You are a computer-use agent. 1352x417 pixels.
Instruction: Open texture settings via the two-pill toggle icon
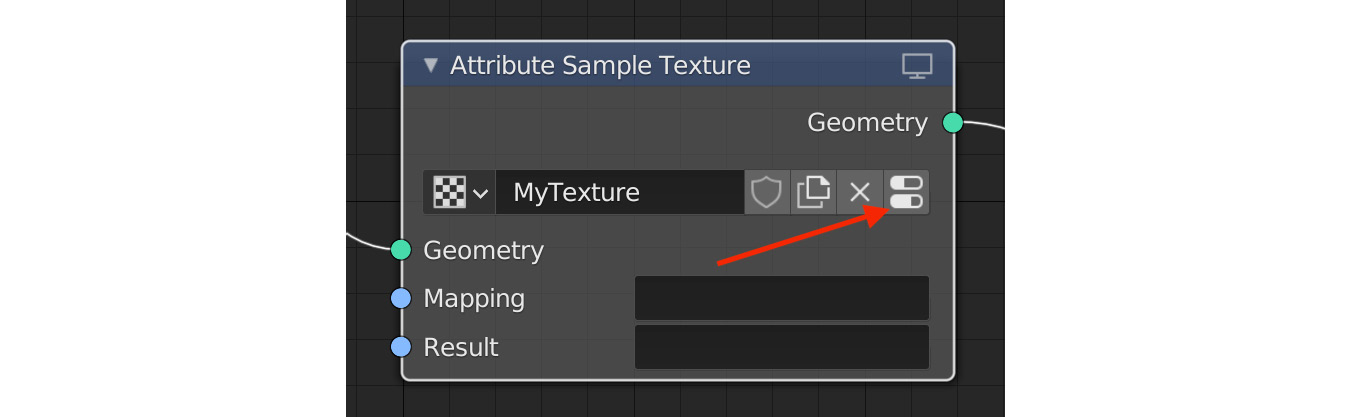[906, 192]
